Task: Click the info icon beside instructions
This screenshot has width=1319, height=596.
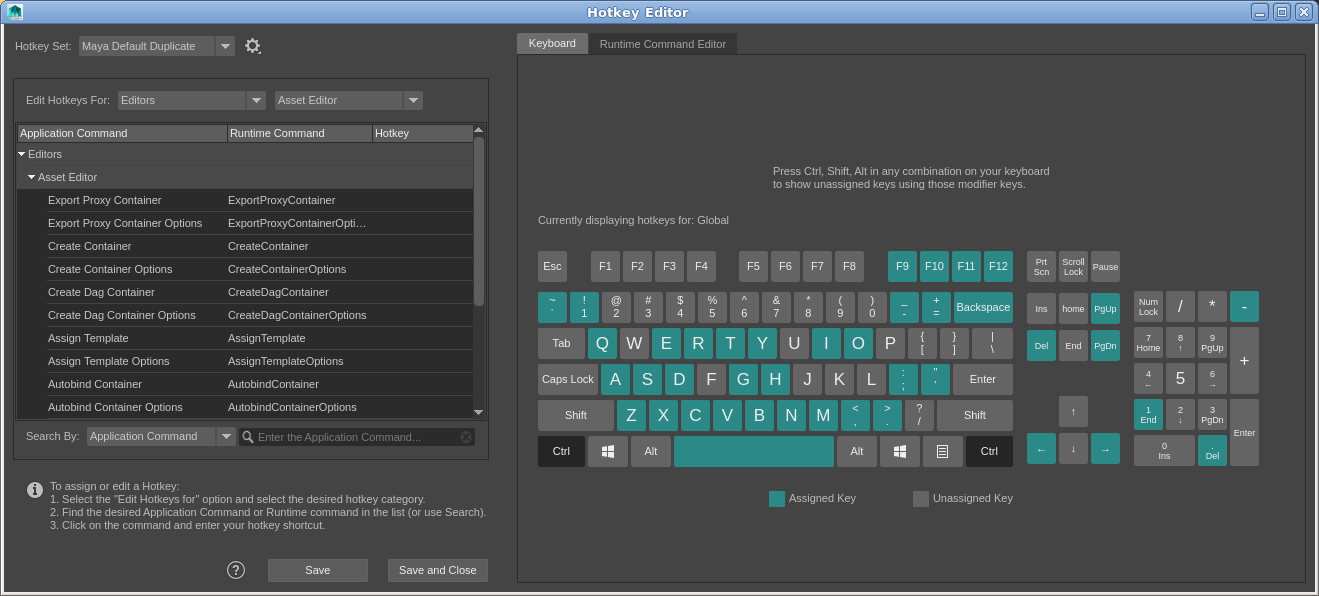Action: coord(35,490)
